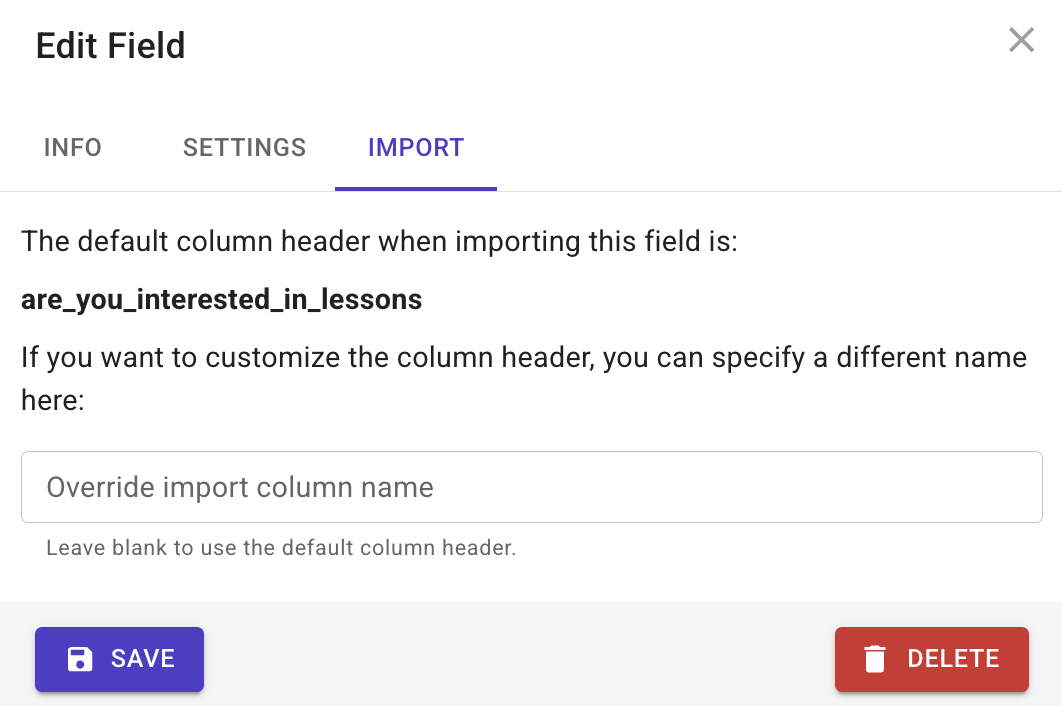Click the word 'here:' above the input
This screenshot has width=1062, height=706.
pos(53,400)
